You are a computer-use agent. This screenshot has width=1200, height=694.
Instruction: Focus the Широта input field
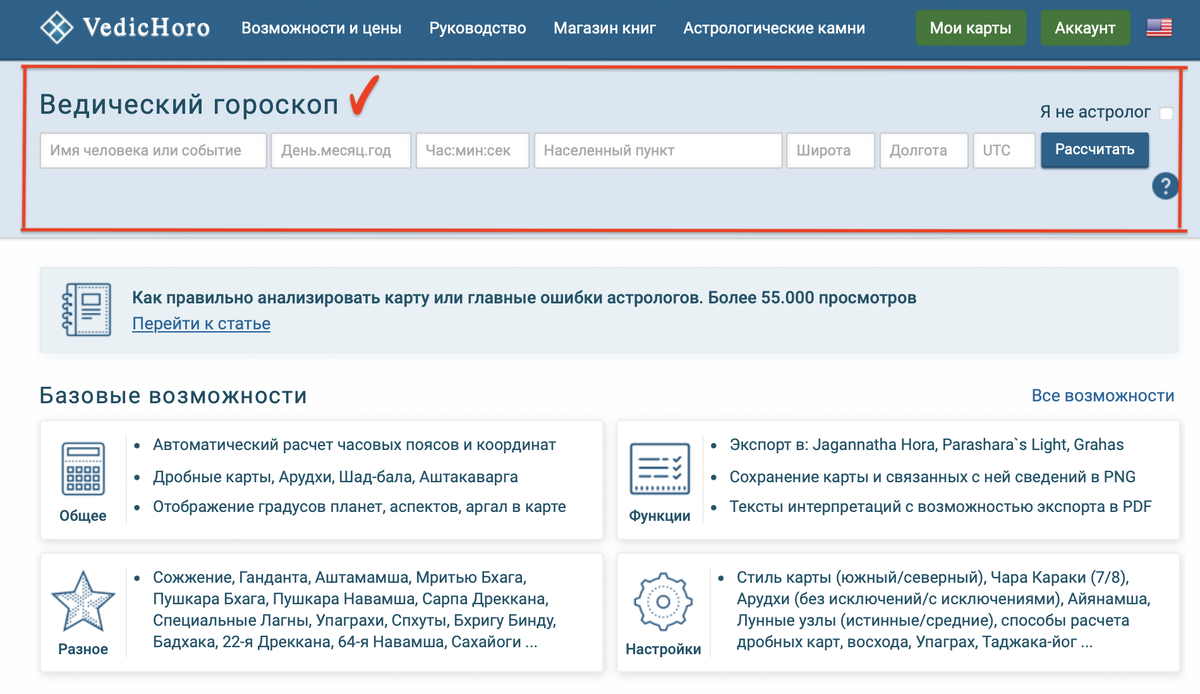(831, 150)
